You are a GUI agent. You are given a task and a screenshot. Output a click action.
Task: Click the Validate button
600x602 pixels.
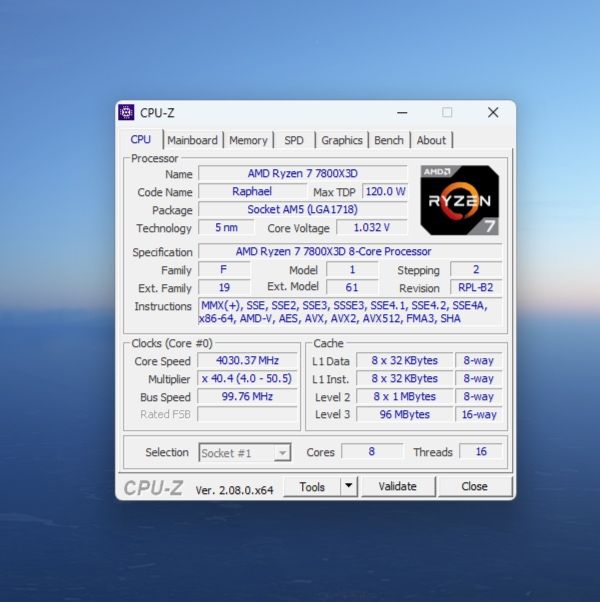[x=398, y=487]
